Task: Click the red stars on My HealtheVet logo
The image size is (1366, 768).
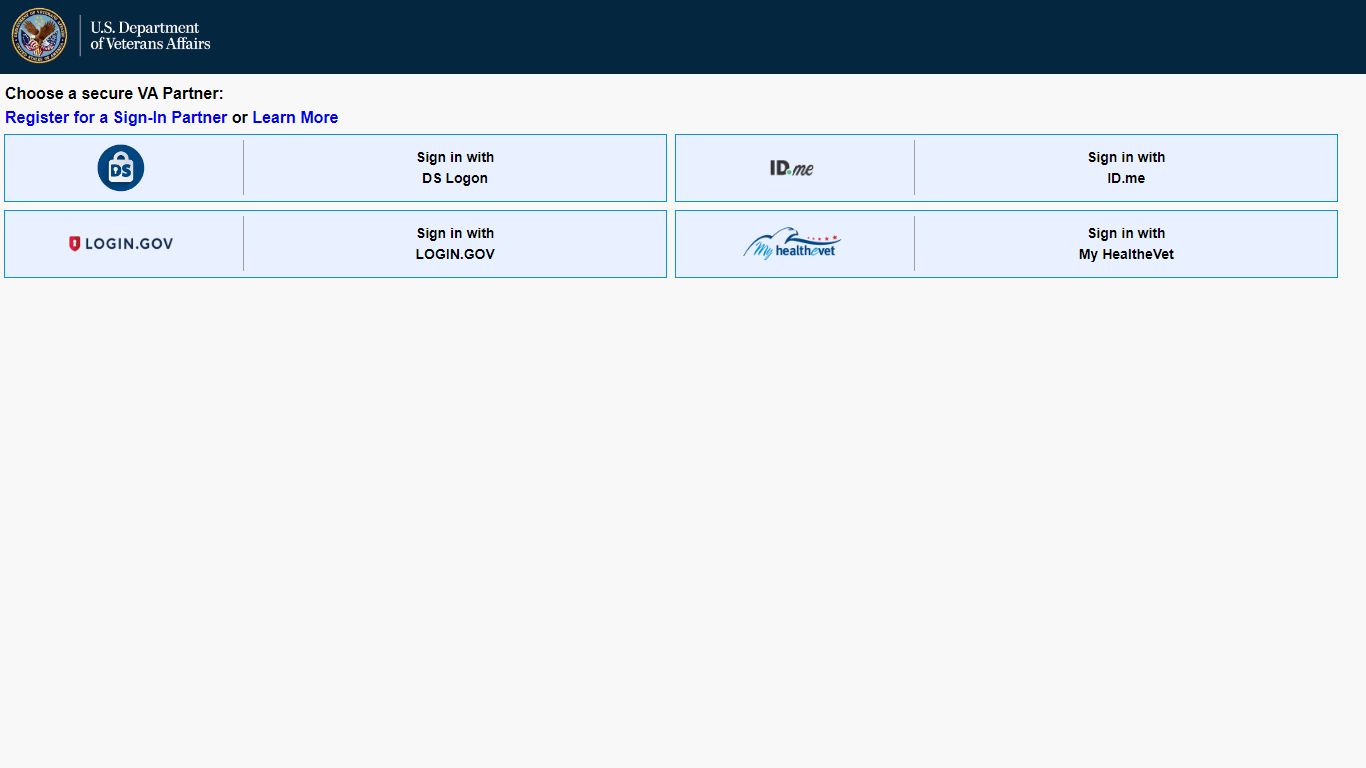Action: [821, 238]
